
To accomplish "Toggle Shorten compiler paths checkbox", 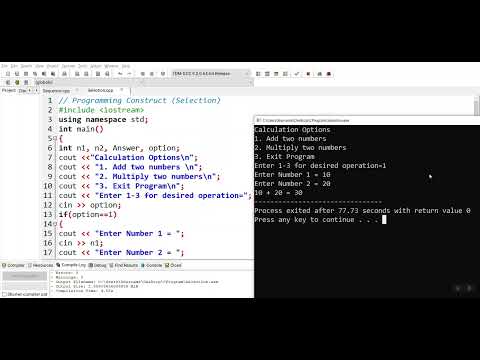I will click(4, 294).
